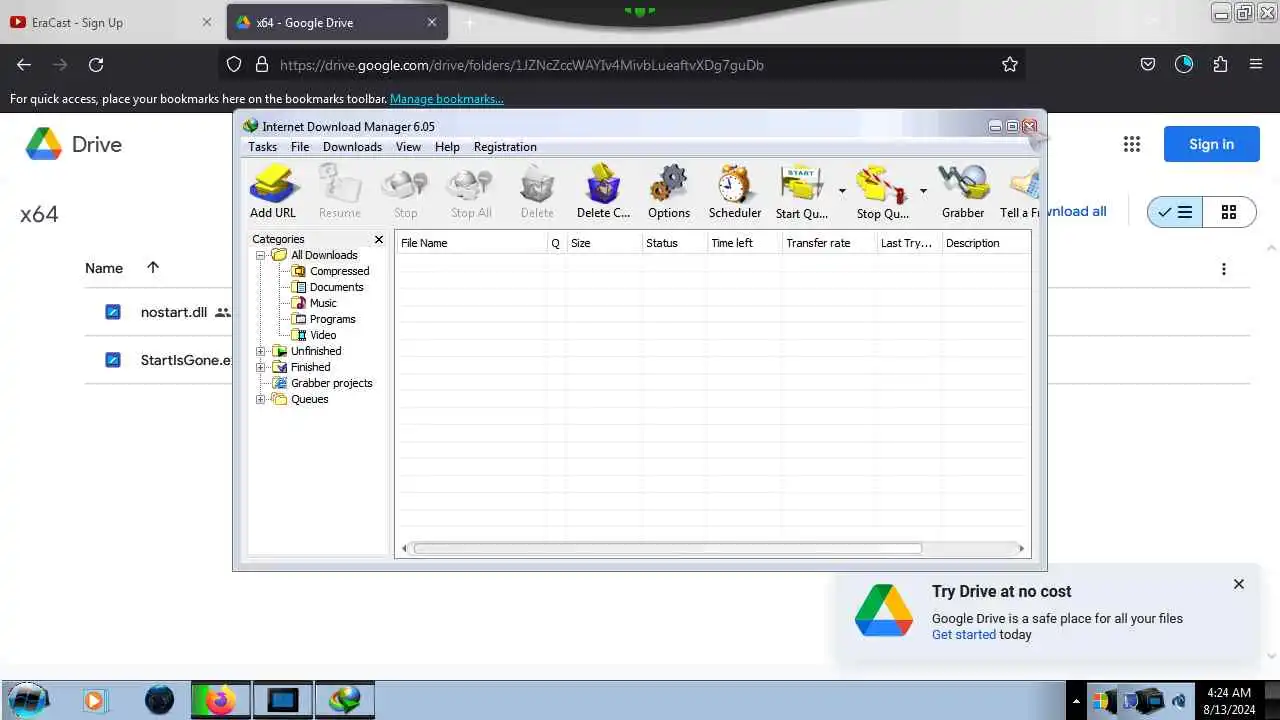Bookmark this page with star icon

click(1010, 65)
